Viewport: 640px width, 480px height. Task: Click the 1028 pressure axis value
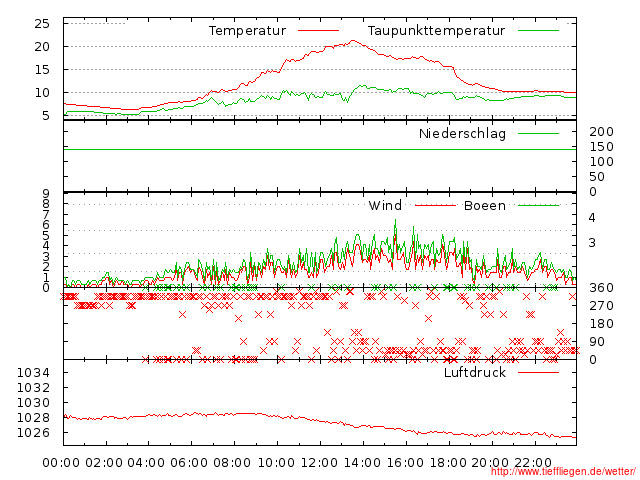33,418
